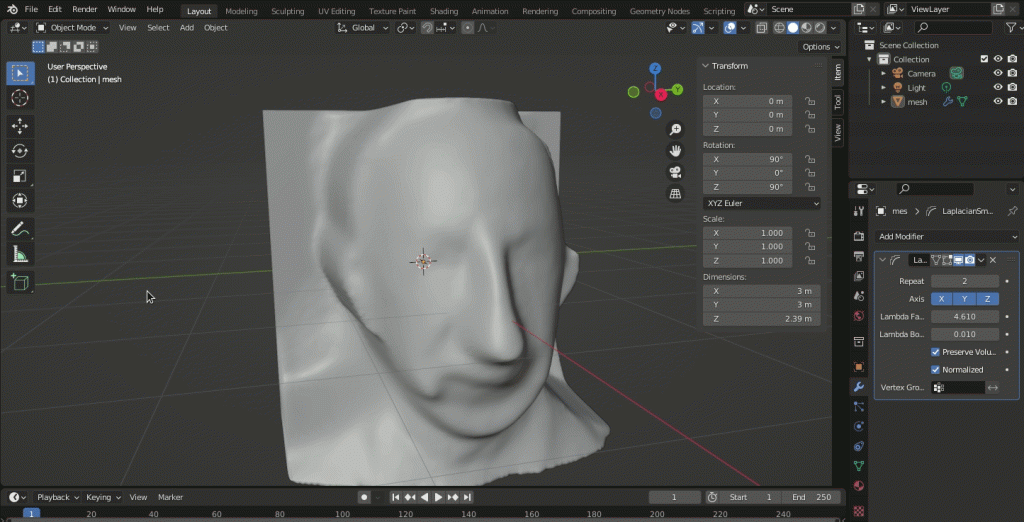The image size is (1024, 522).
Task: Open the Scene properties tab
Action: tap(859, 296)
